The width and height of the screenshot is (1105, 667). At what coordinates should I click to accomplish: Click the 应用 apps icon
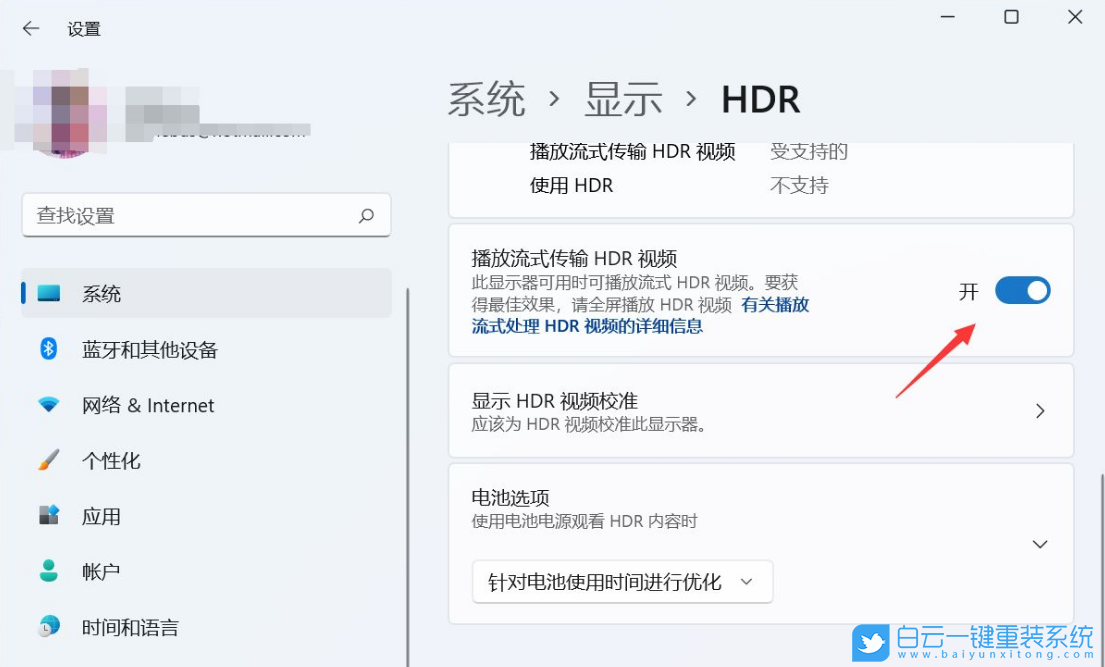click(49, 516)
